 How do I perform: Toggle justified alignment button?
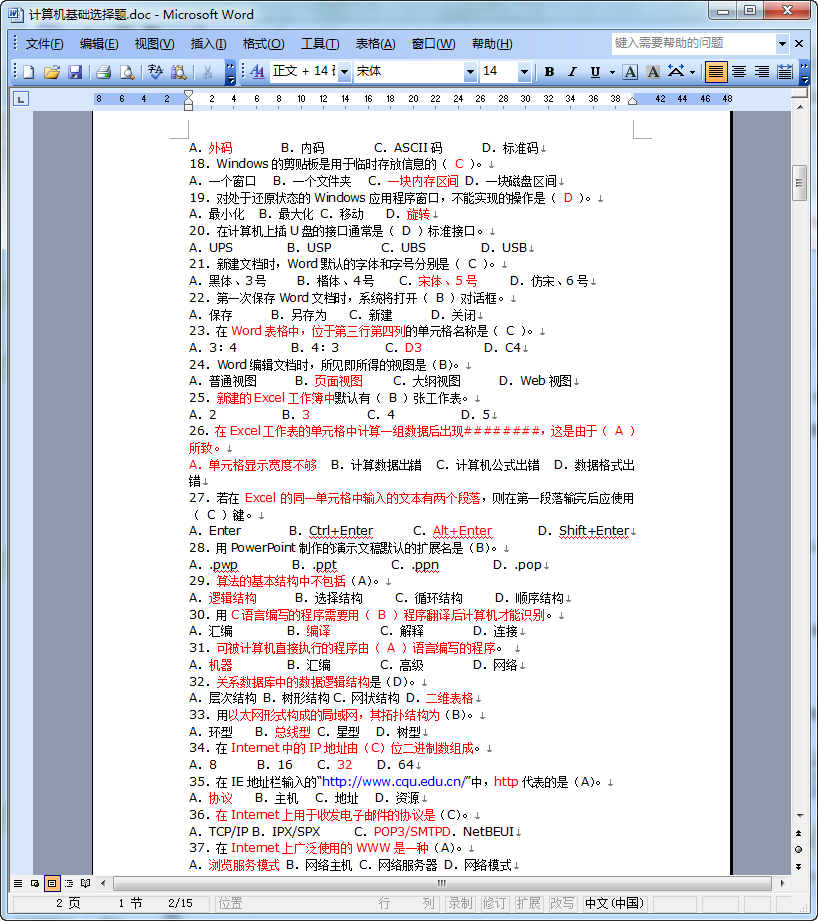pos(716,72)
